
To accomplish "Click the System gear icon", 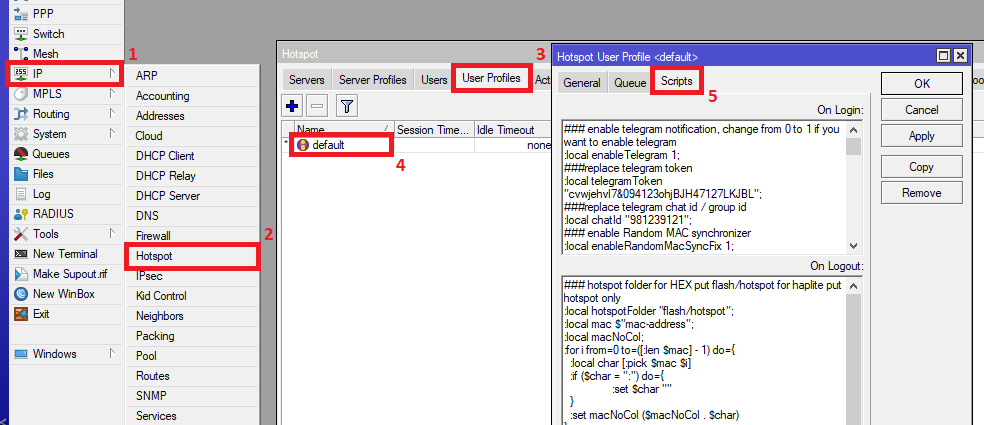I will [x=21, y=134].
